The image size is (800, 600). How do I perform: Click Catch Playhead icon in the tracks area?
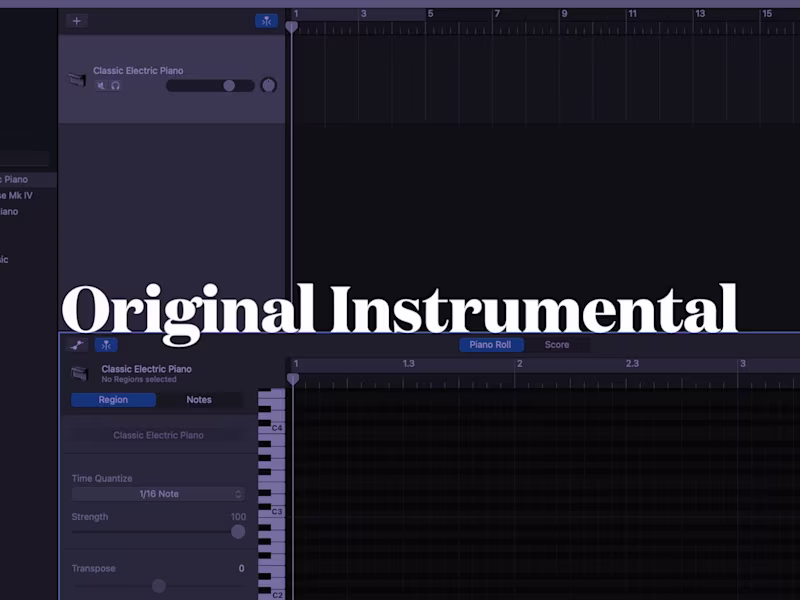pos(267,20)
